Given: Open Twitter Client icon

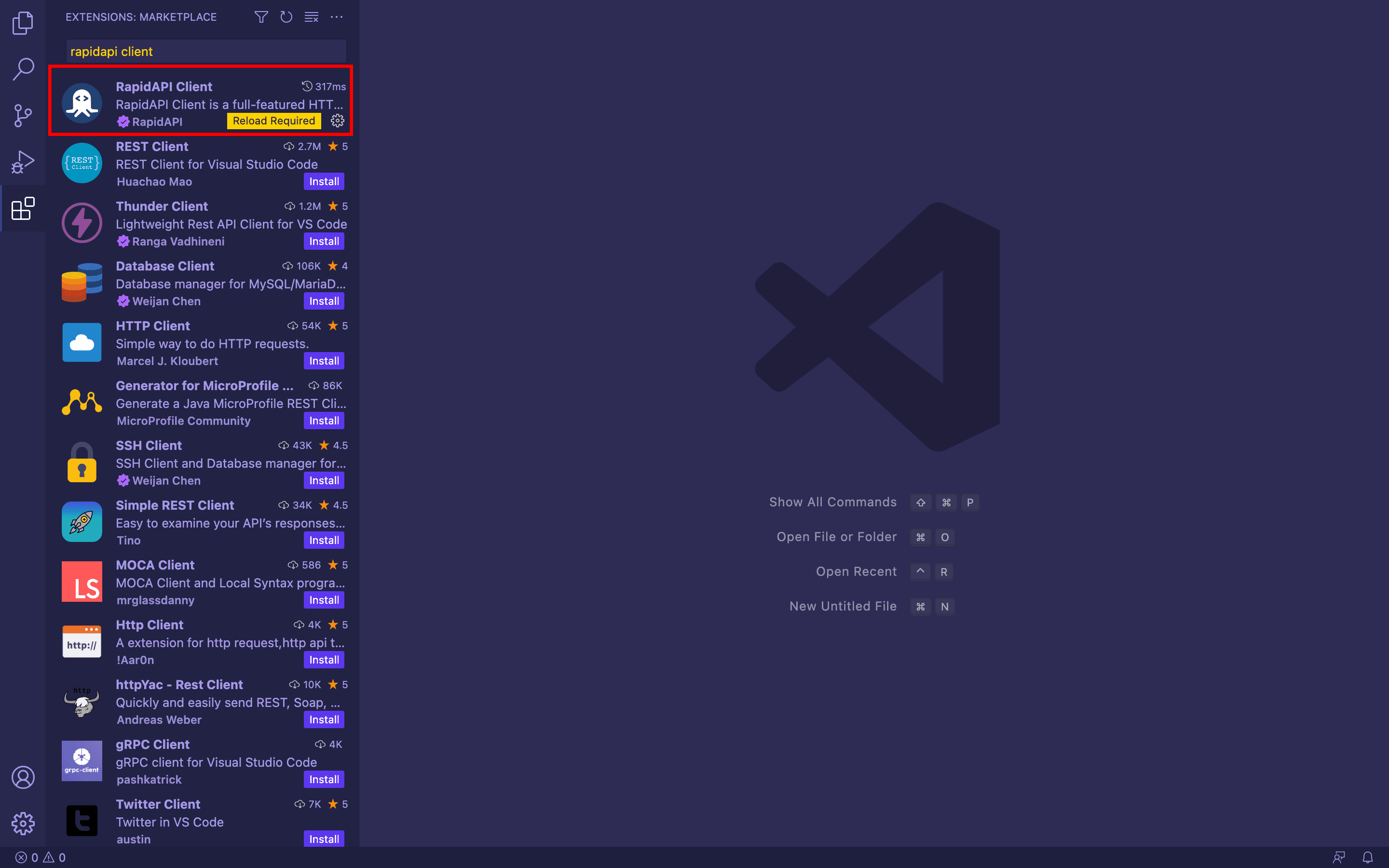Looking at the screenshot, I should click(x=82, y=820).
